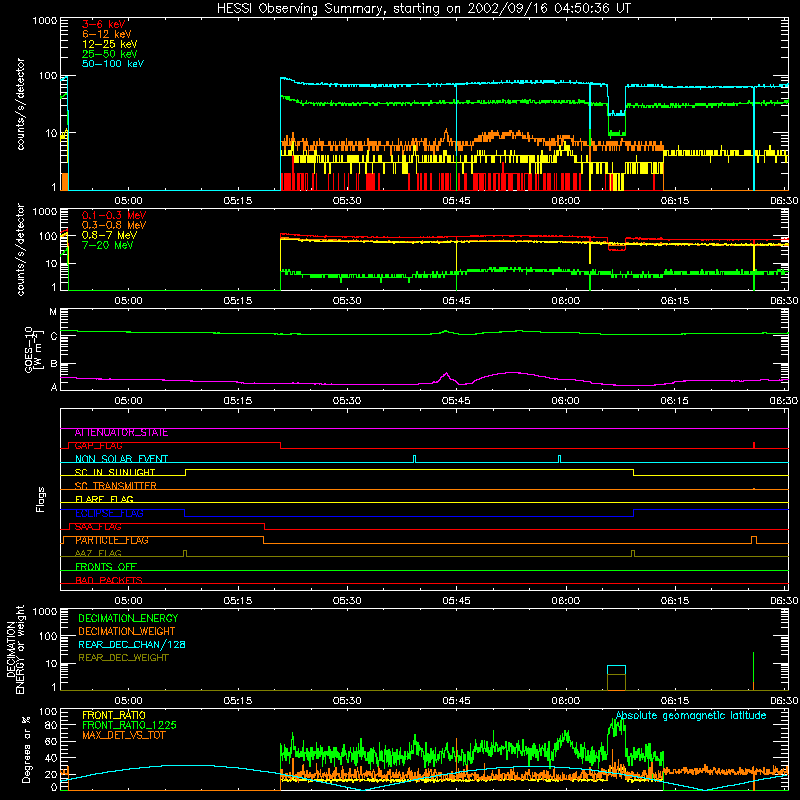Click the 05:45 tick under top plot
Image resolution: width=800 pixels, height=800 pixels.
[x=456, y=201]
